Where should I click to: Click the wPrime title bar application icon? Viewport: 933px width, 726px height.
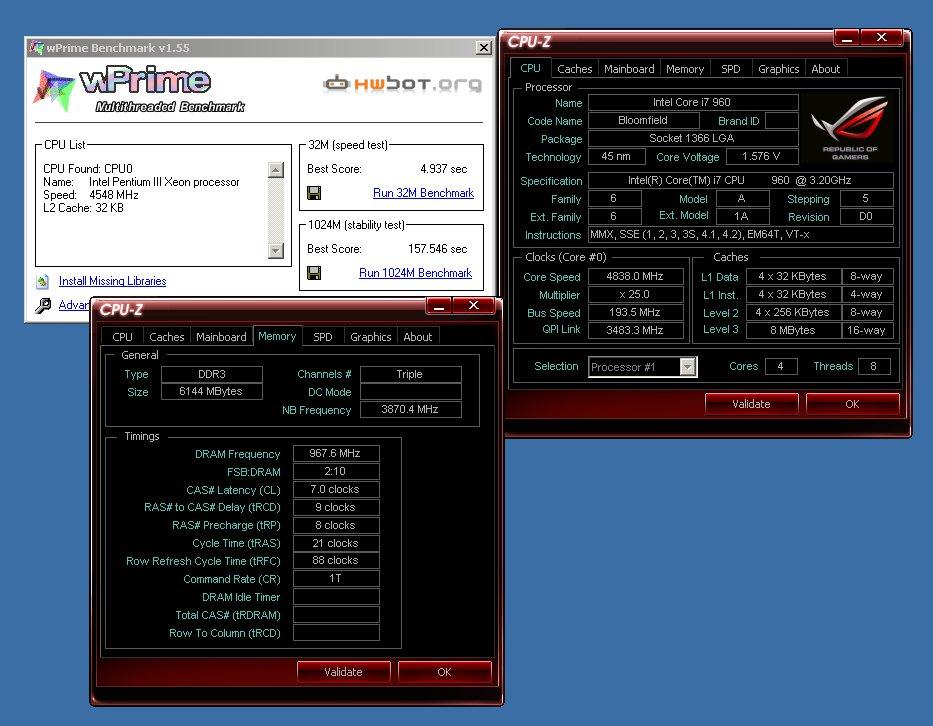tap(37, 48)
